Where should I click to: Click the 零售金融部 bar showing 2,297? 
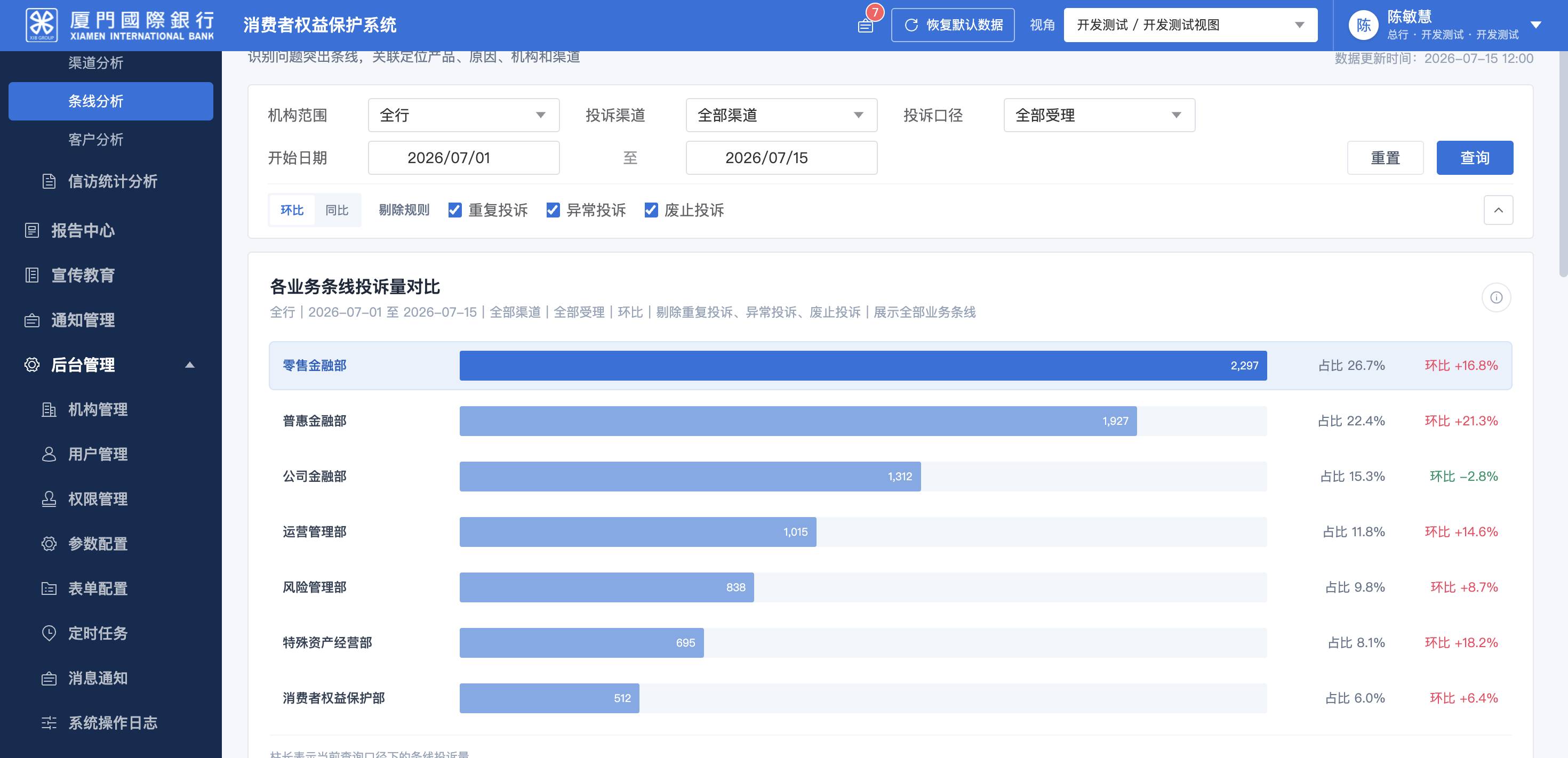[863, 366]
